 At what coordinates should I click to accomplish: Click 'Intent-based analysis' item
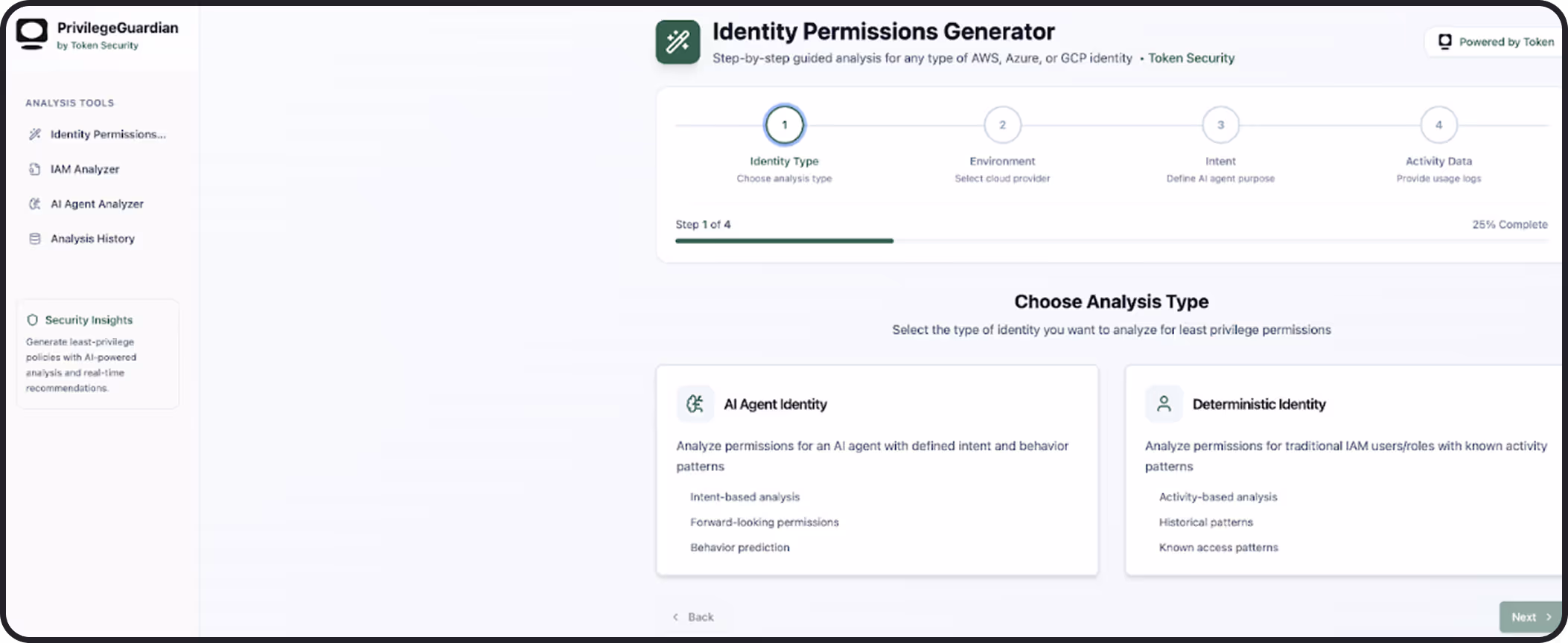point(745,496)
